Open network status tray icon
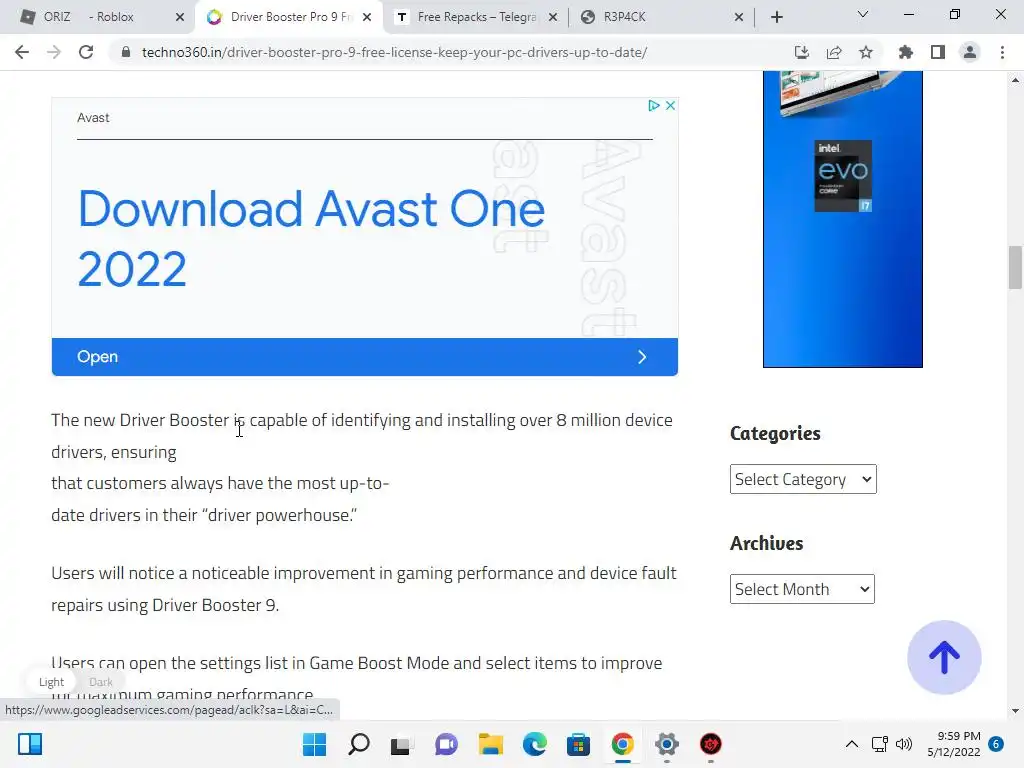 880,744
